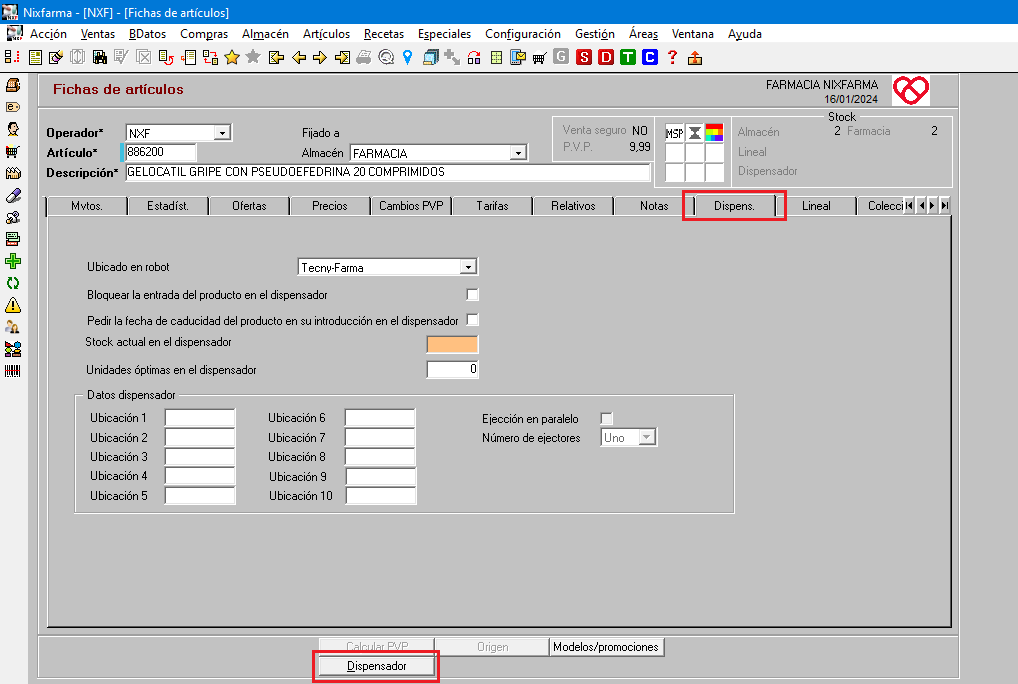Click the barcode sidebar icon
The height and width of the screenshot is (684, 1018).
pos(13,371)
